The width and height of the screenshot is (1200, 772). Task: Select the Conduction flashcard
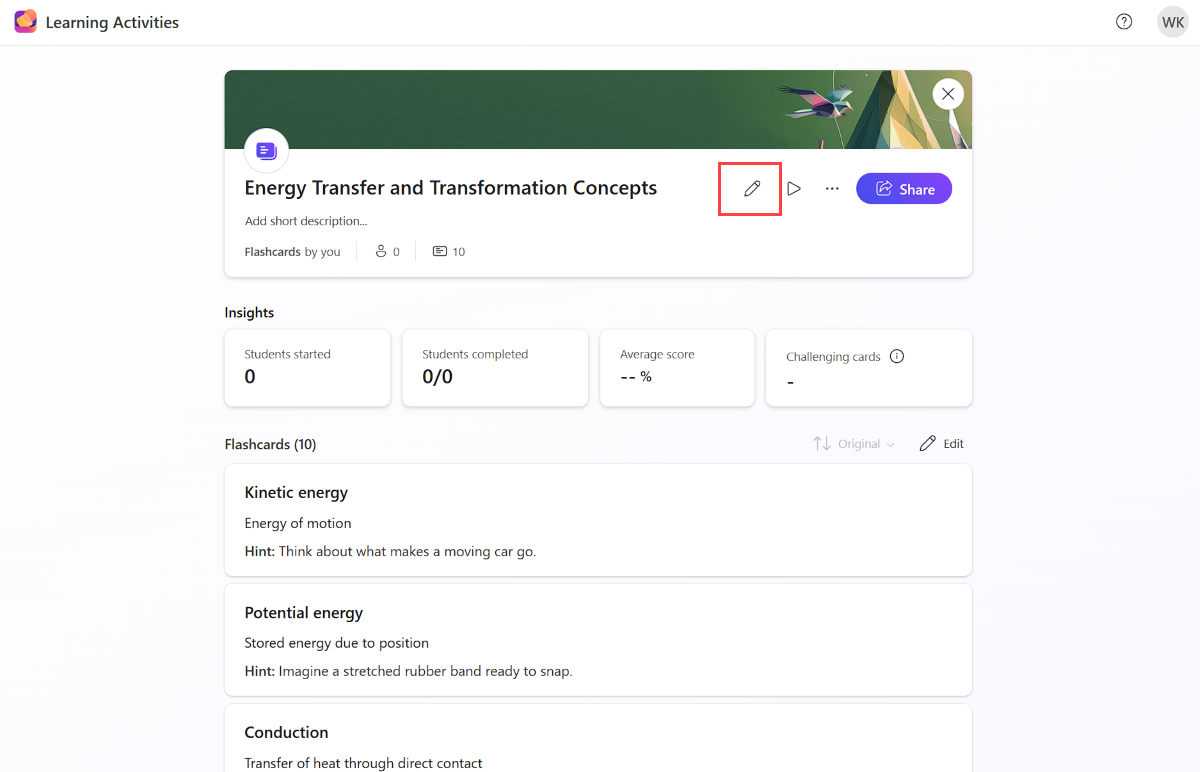coord(598,738)
